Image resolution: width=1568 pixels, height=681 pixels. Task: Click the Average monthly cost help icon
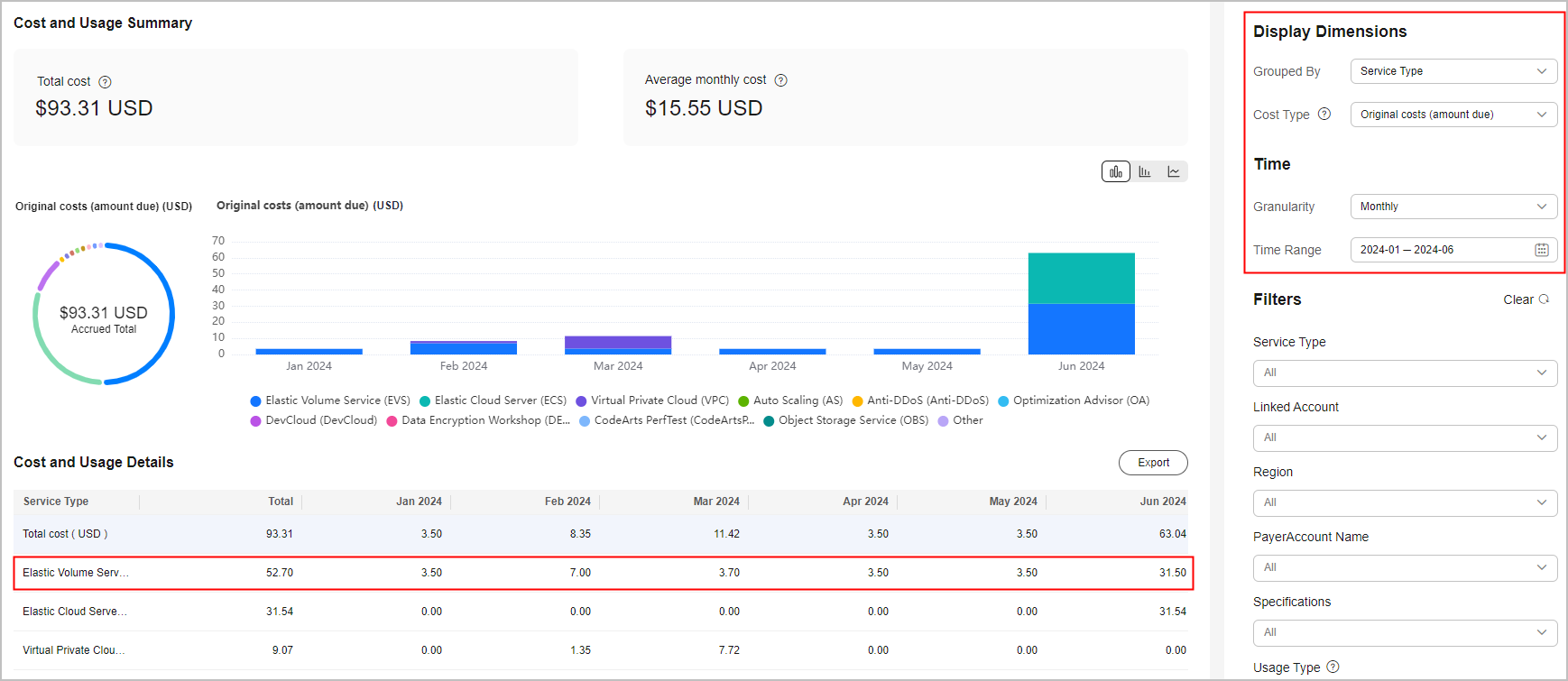tap(781, 80)
